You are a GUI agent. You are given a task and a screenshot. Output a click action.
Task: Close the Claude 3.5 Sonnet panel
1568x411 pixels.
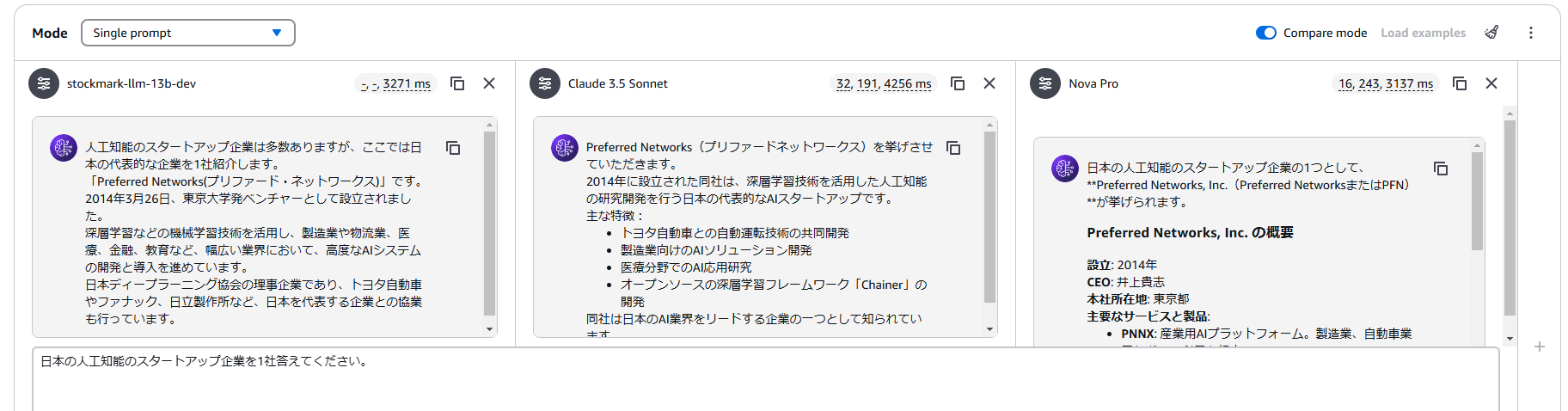pos(989,83)
